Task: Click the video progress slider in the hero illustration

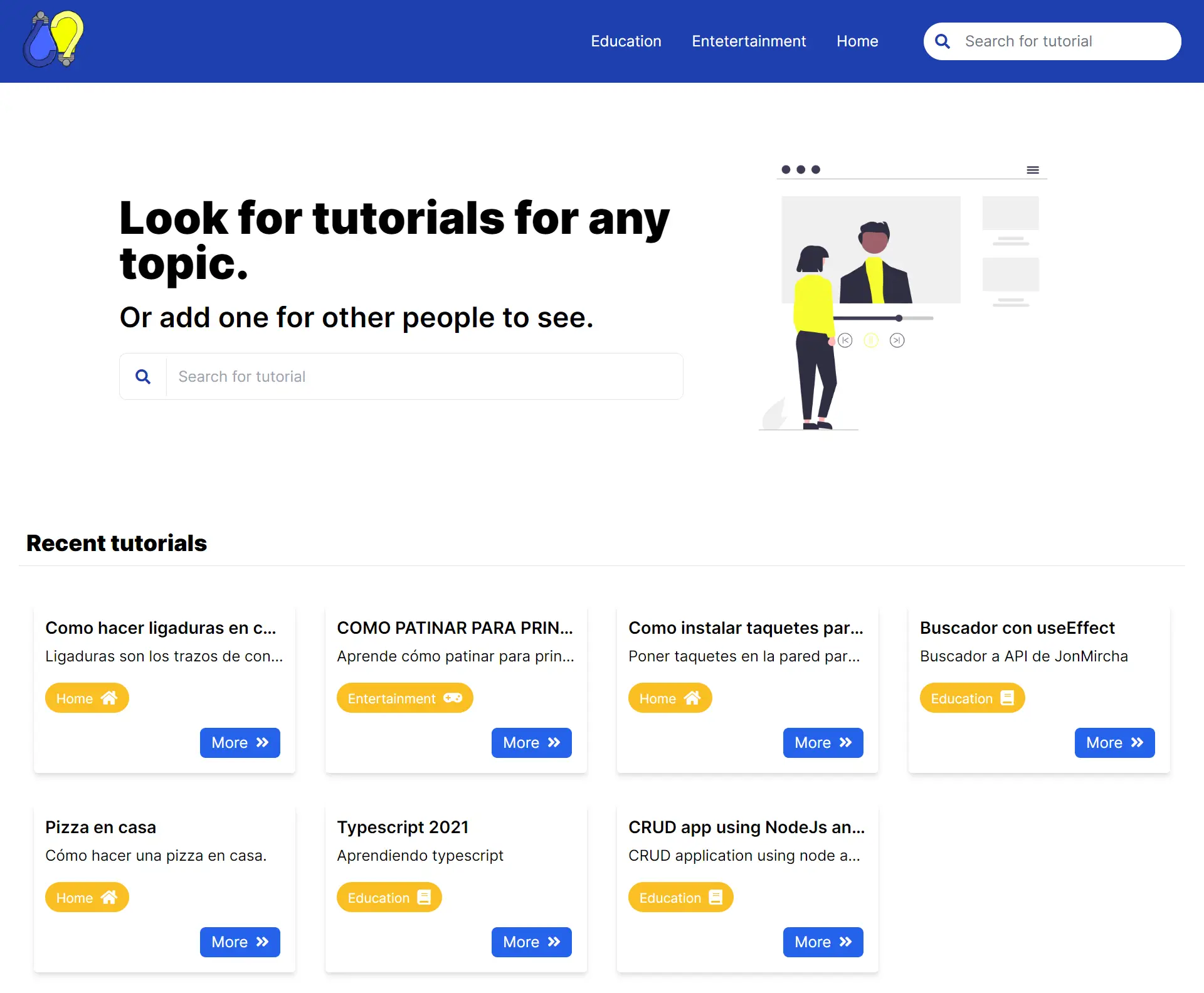Action: click(883, 318)
